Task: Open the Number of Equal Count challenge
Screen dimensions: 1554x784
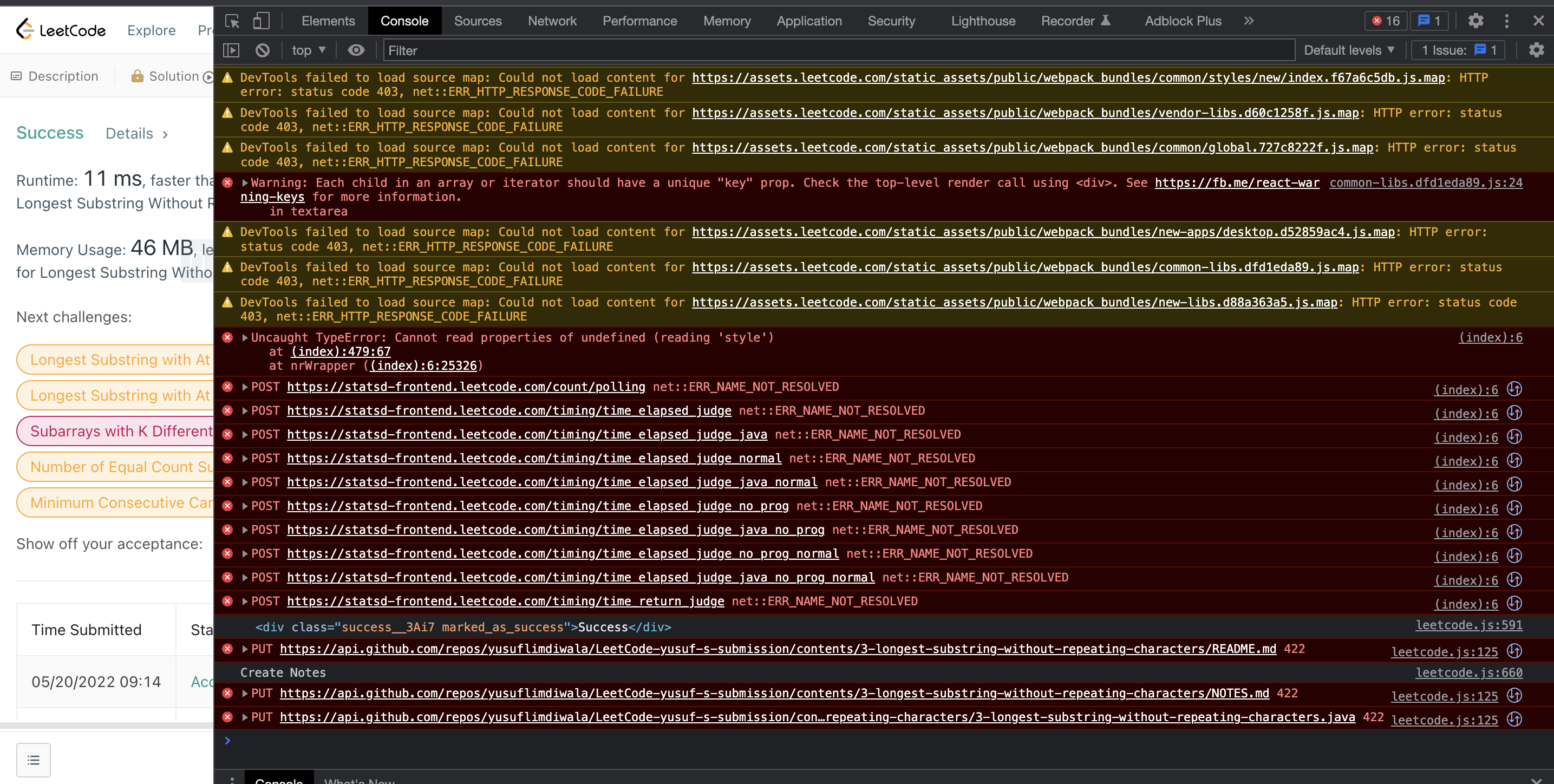Action: coord(115,467)
